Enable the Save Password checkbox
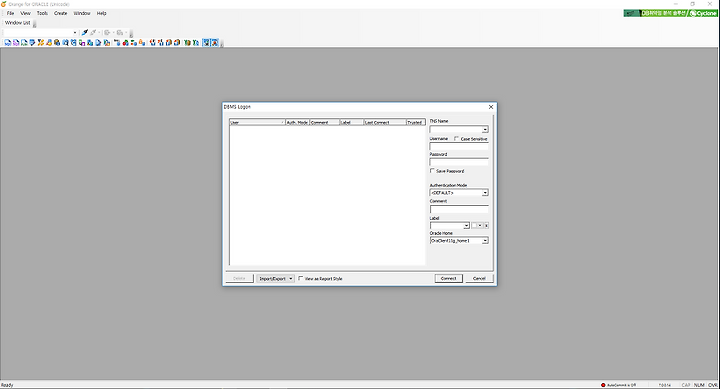 click(432, 171)
